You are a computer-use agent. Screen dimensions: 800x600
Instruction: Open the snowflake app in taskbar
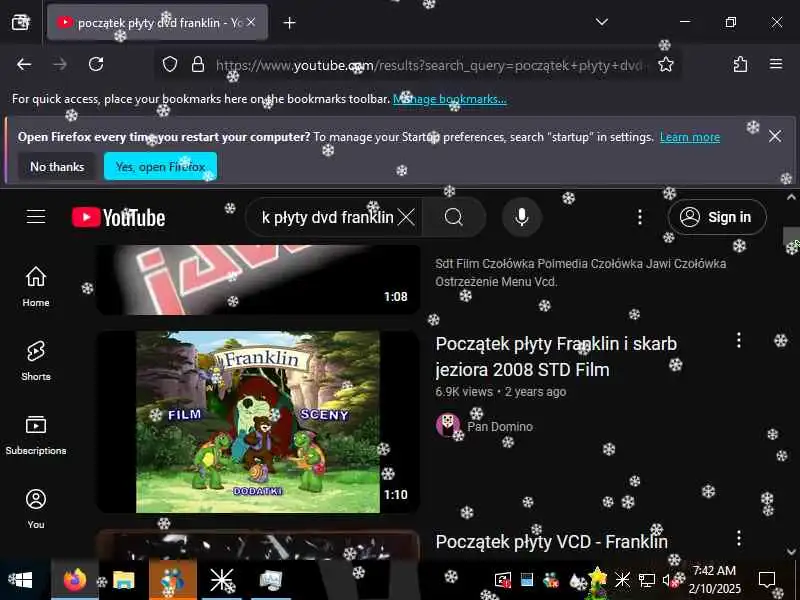(221, 580)
